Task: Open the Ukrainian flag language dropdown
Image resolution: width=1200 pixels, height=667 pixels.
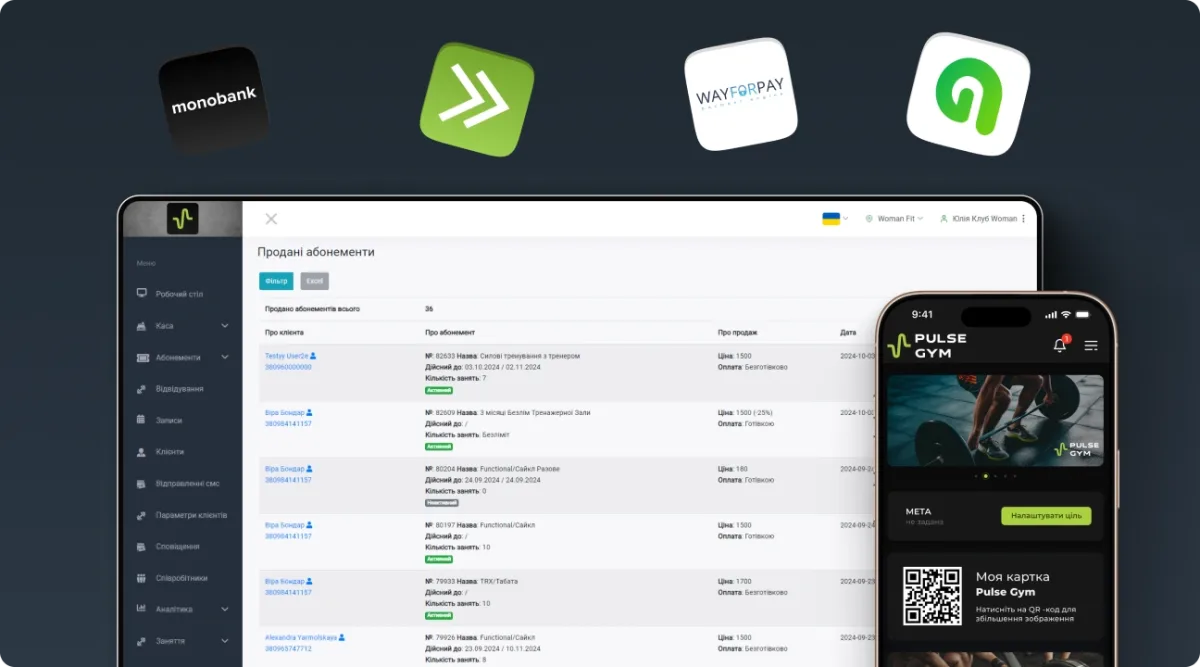Action: point(835,218)
